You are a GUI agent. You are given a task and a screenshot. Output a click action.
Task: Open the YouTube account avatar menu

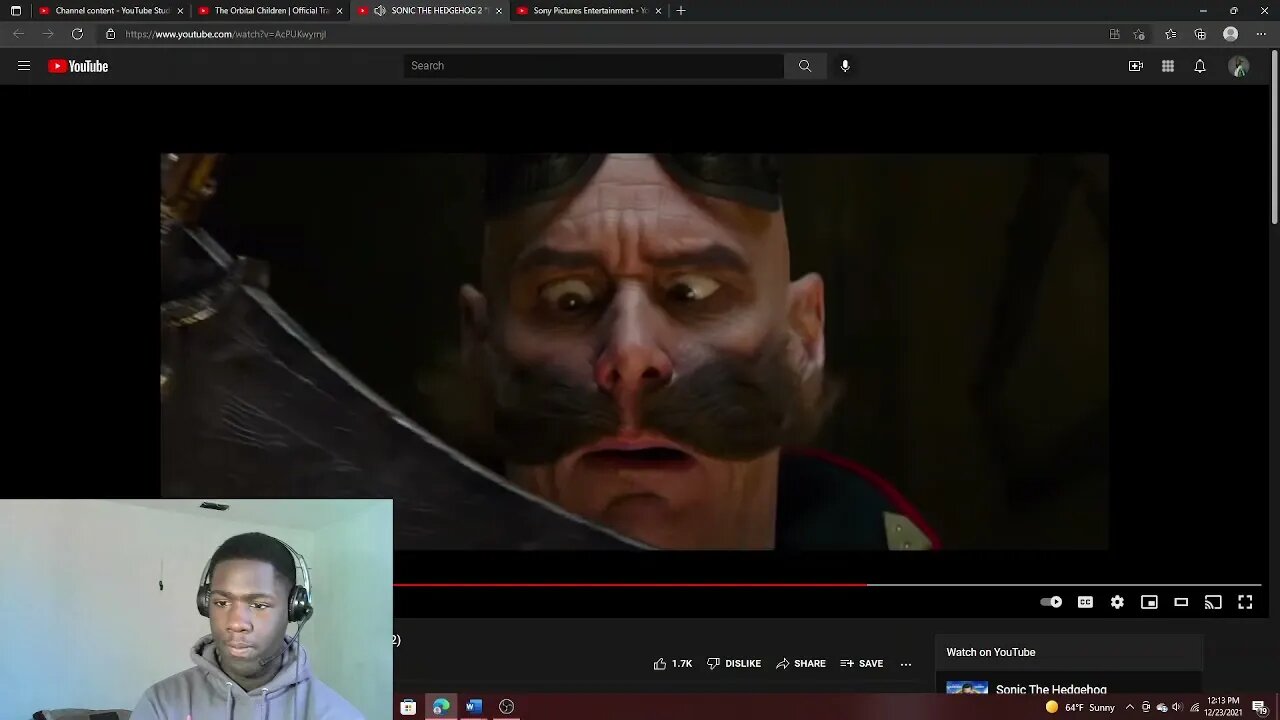point(1239,66)
